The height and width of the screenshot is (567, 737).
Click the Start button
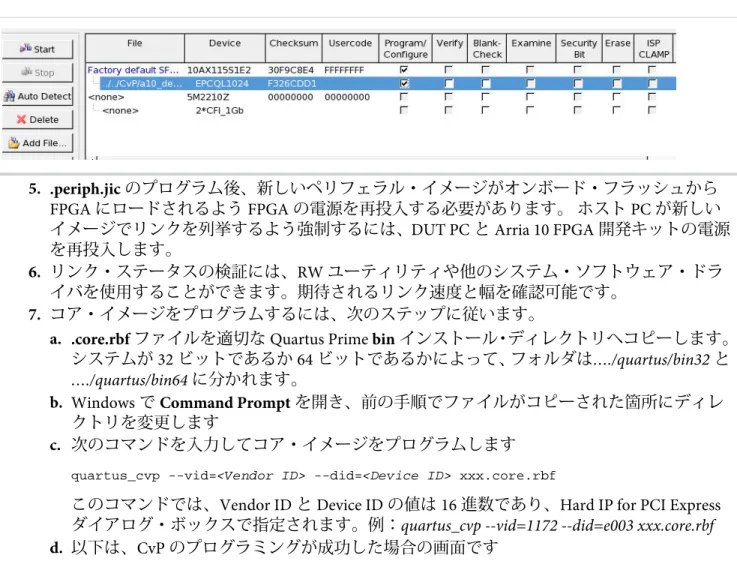click(38, 49)
